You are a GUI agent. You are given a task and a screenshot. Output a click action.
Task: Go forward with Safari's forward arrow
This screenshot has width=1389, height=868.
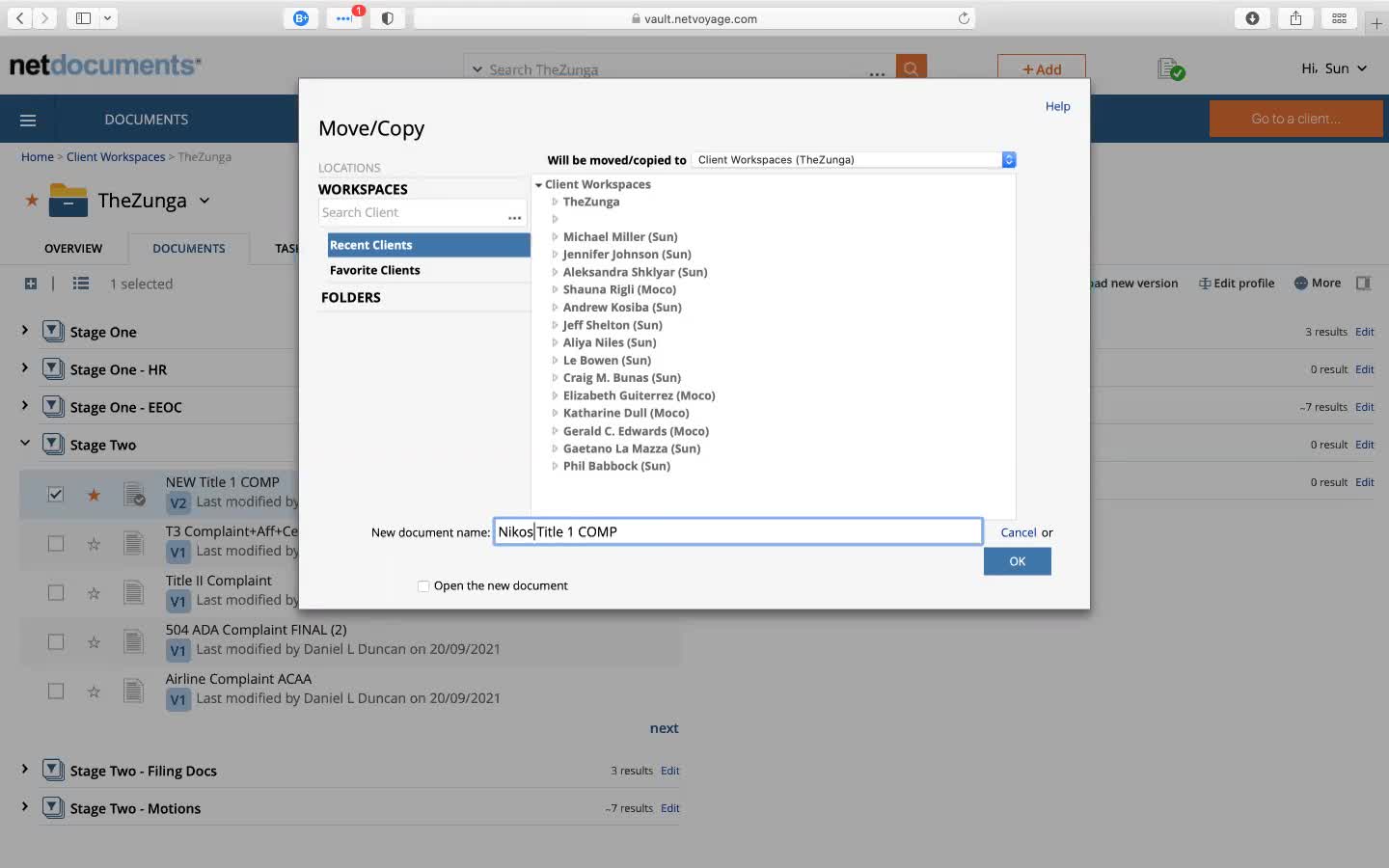(44, 18)
